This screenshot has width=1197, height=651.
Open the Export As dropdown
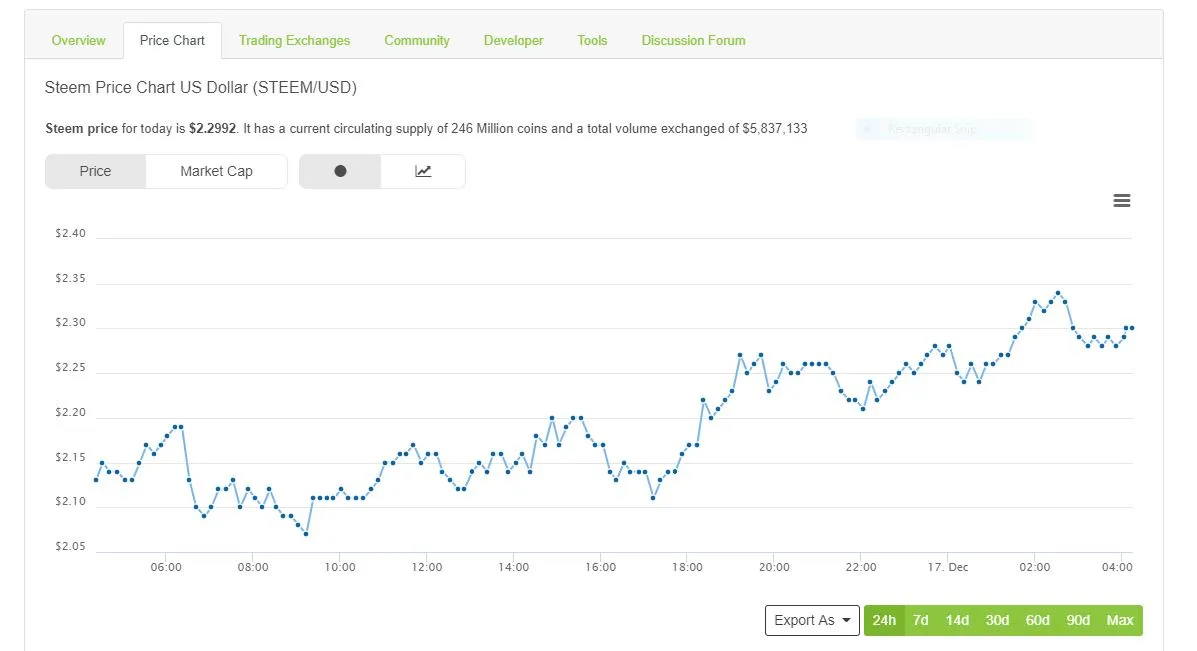tap(812, 620)
